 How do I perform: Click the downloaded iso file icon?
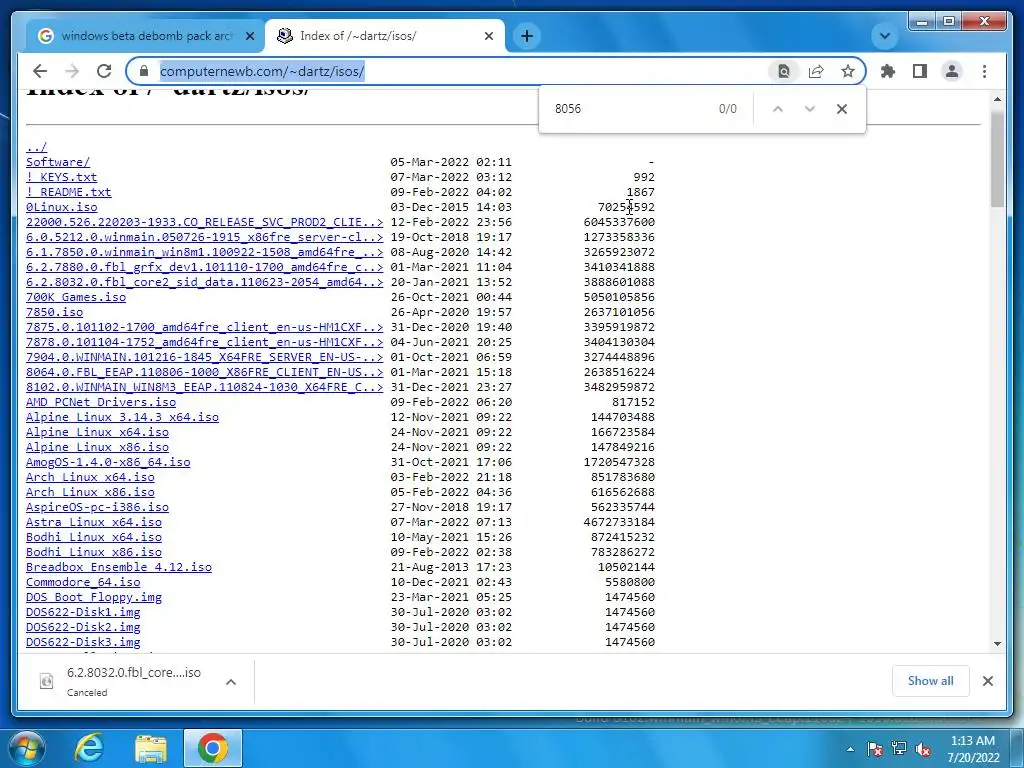46,681
